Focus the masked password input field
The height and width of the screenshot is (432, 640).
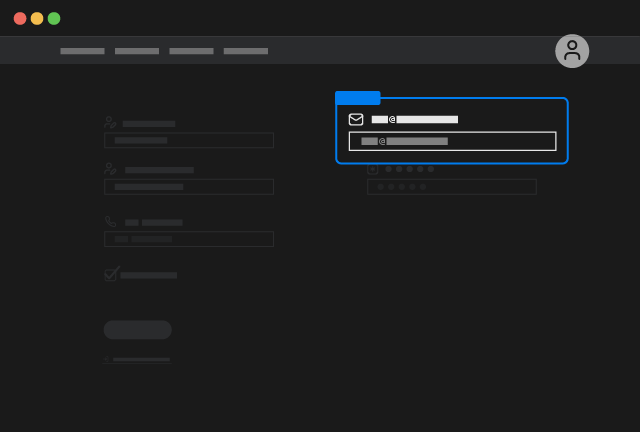coord(452,187)
